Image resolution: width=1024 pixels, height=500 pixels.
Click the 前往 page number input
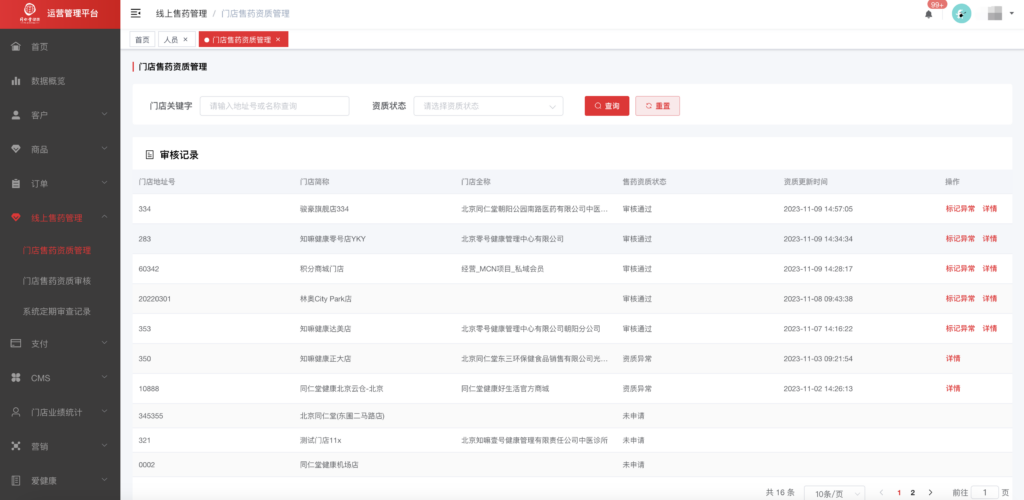point(985,493)
